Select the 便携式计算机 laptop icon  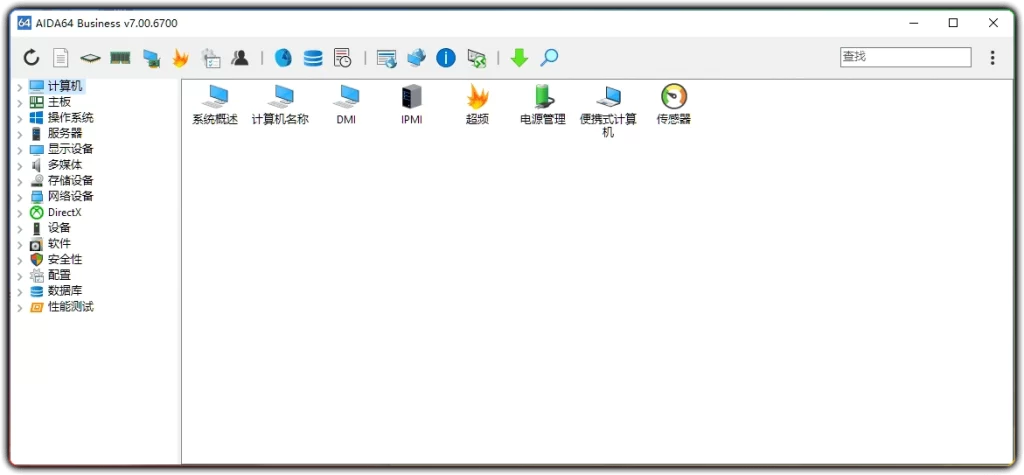[x=609, y=110]
